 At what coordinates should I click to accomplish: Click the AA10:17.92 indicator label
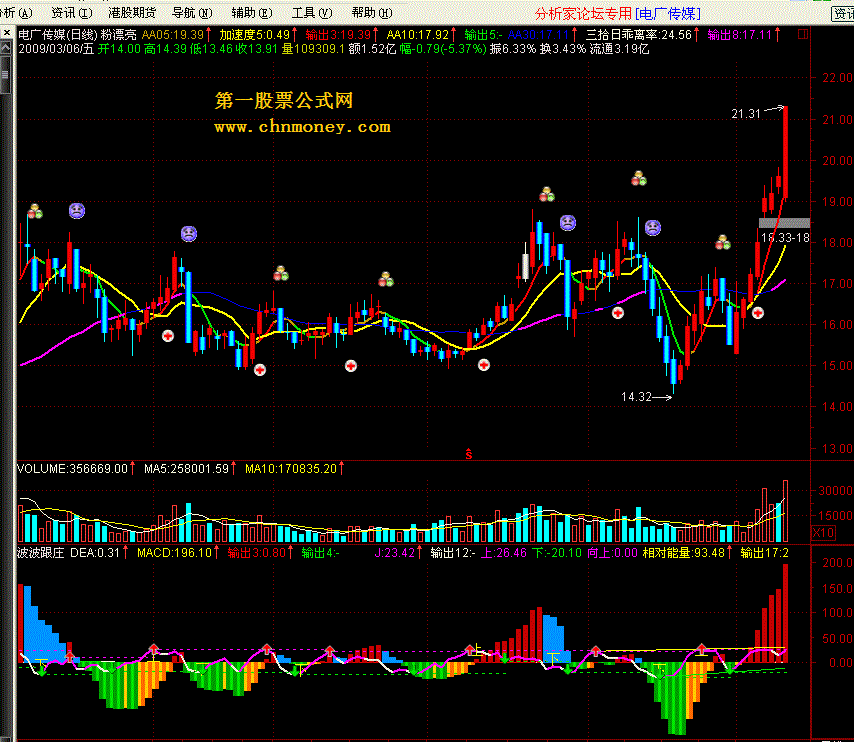418,35
